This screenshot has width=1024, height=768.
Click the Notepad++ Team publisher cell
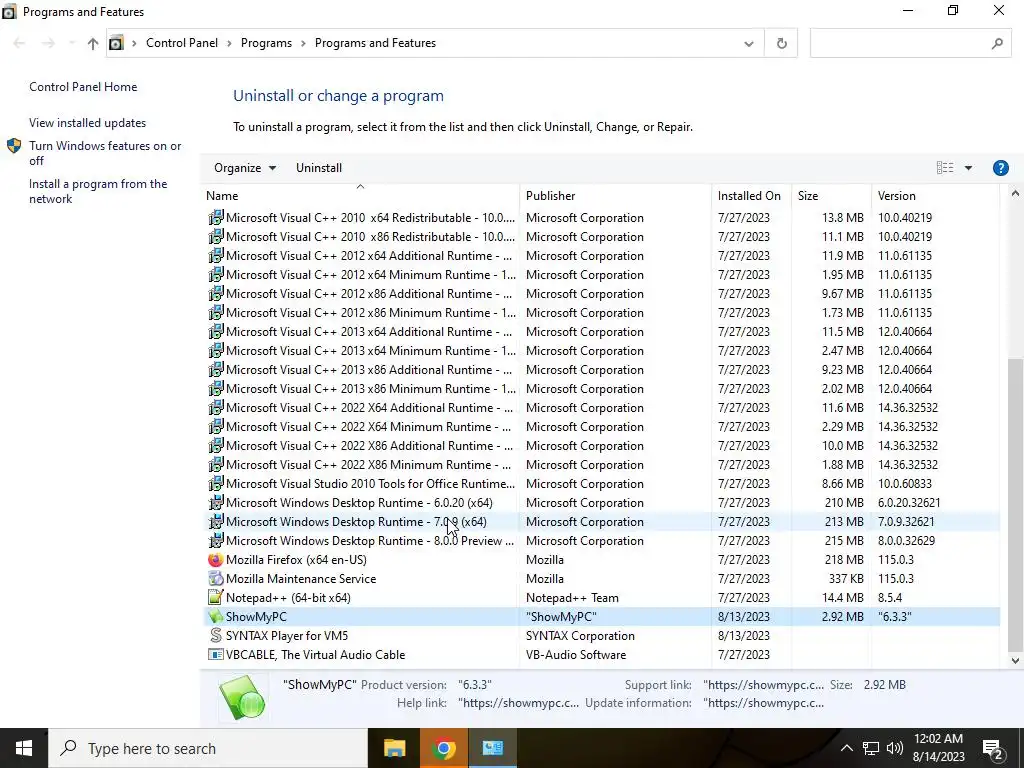point(572,598)
